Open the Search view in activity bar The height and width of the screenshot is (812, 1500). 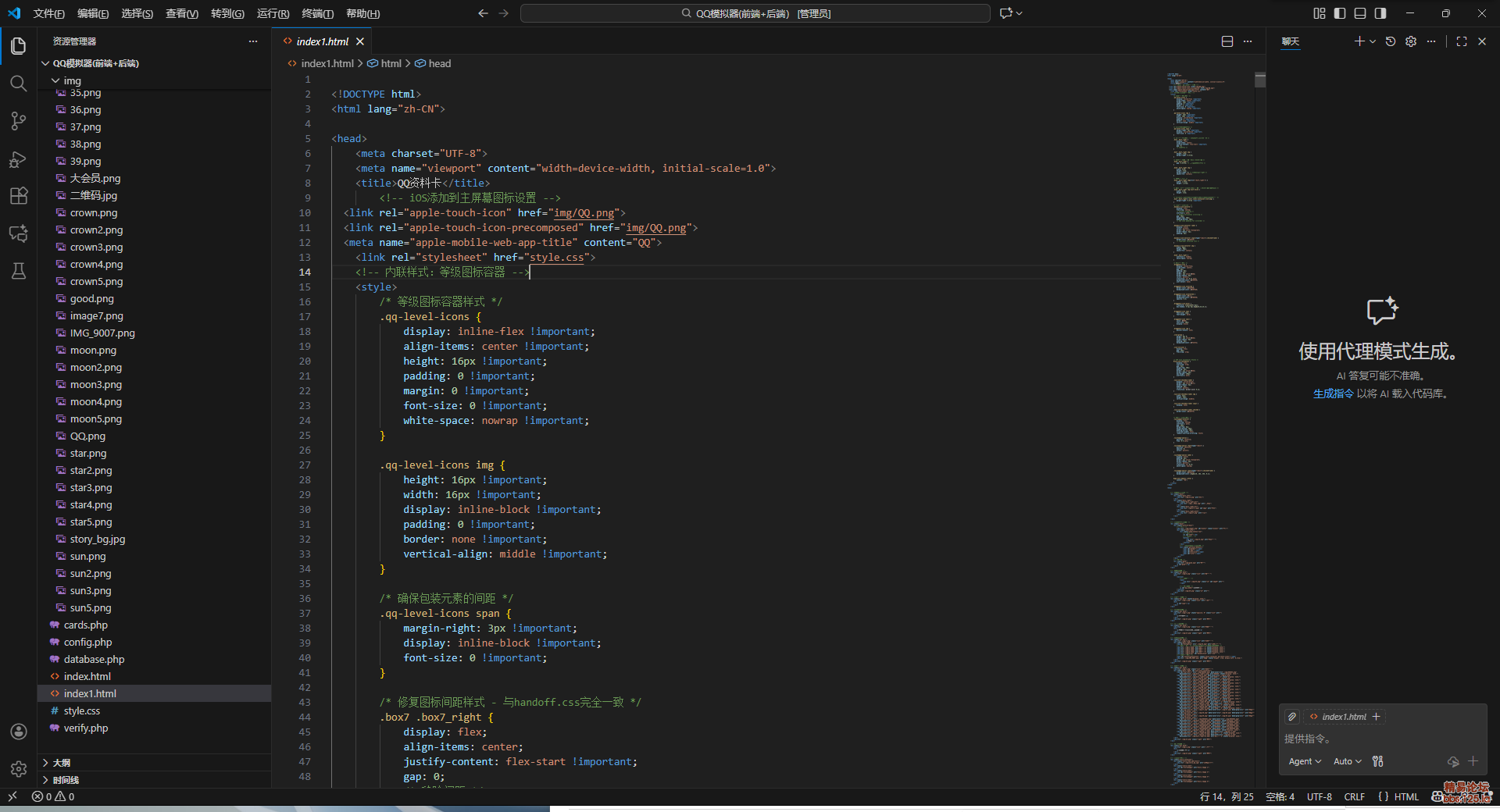[19, 84]
